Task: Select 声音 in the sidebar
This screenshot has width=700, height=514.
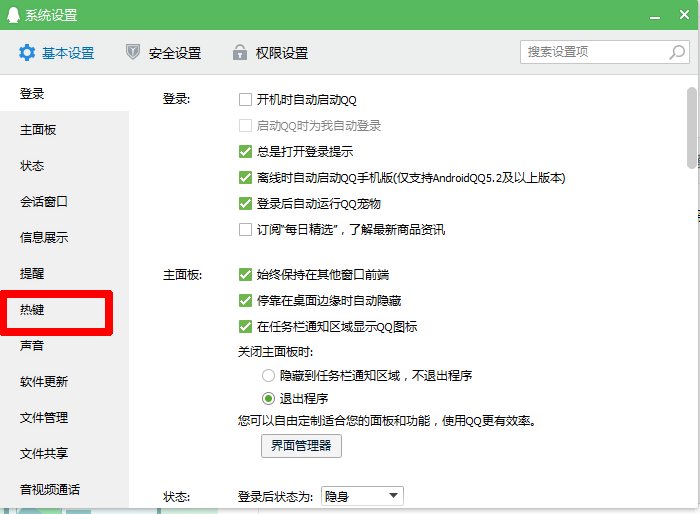Action: click(x=64, y=346)
